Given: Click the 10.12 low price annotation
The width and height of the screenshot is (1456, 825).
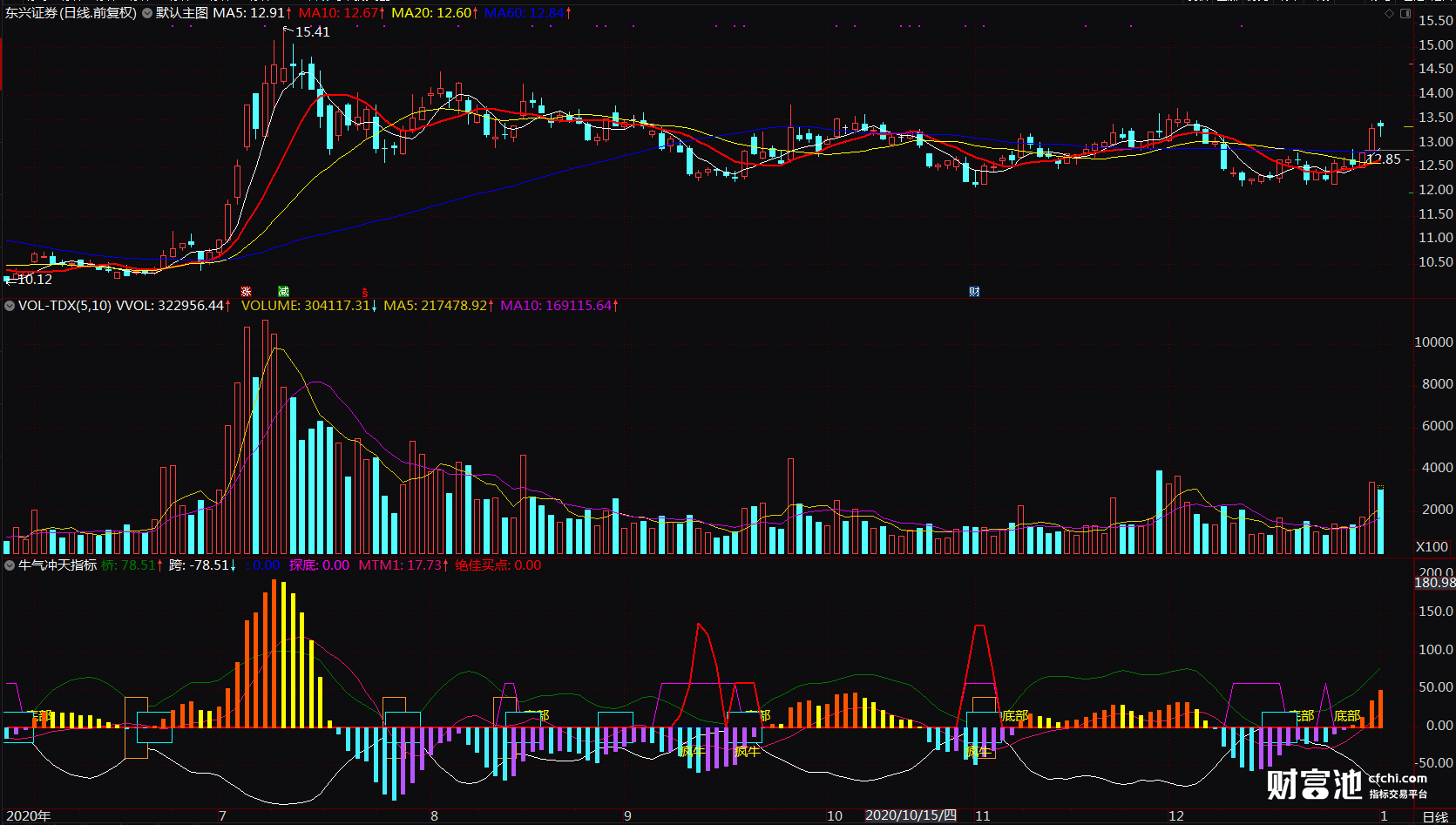Looking at the screenshot, I should [34, 280].
